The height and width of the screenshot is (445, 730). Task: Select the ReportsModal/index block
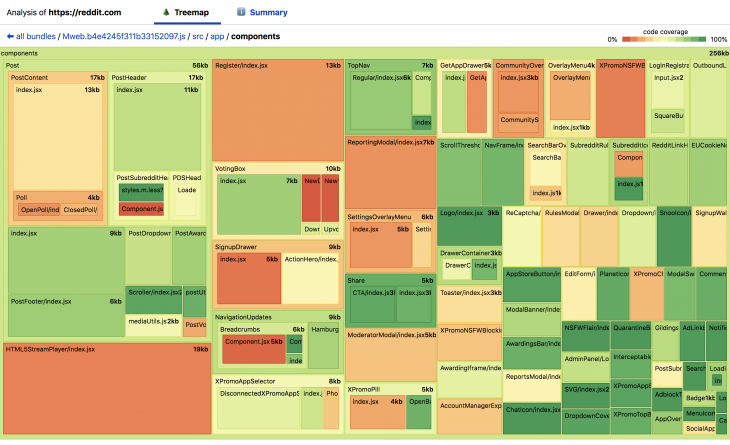pos(532,386)
